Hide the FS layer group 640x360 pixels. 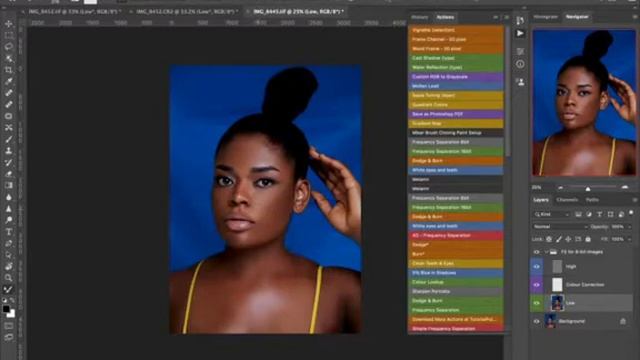click(537, 252)
